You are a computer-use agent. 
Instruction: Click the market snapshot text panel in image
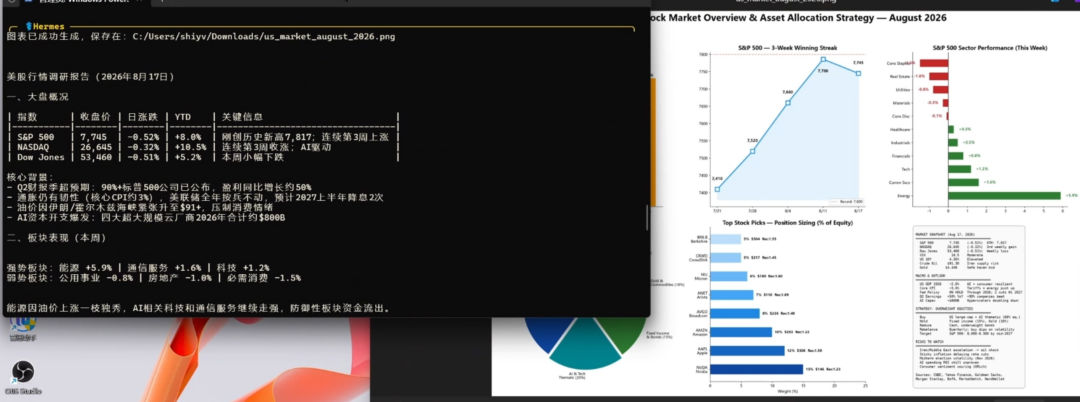coord(969,306)
